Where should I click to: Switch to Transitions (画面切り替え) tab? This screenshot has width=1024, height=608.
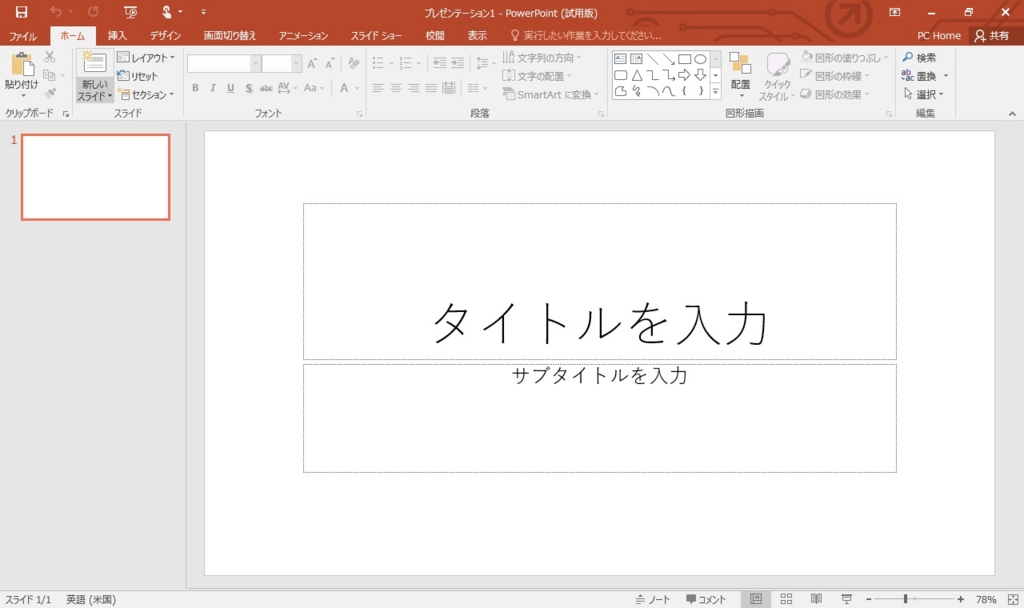click(x=230, y=36)
